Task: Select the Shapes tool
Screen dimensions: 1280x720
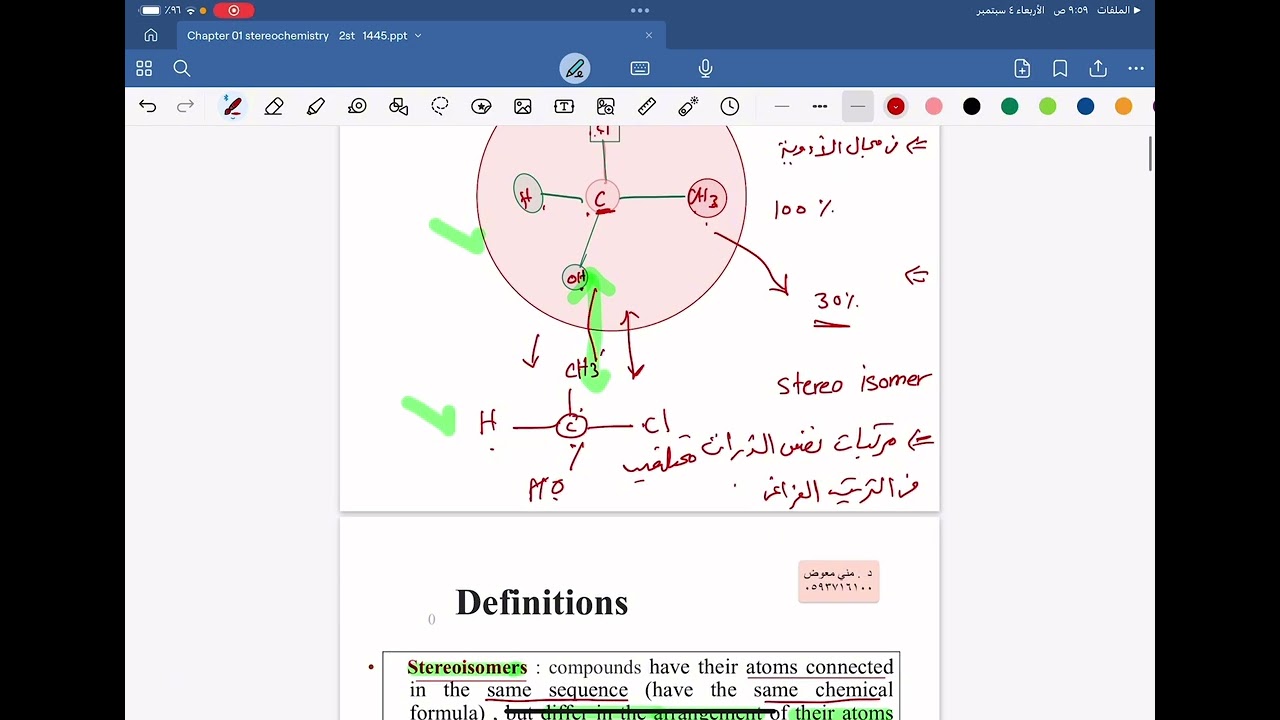Action: coord(398,106)
